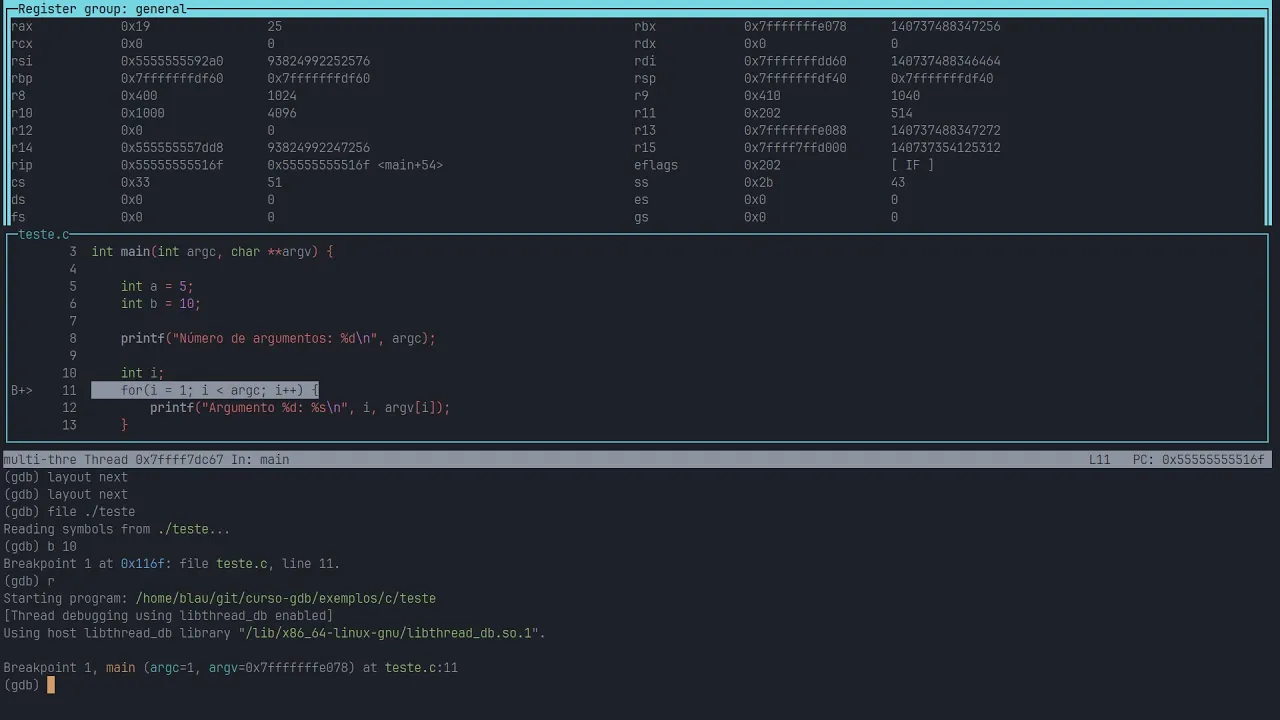Click the rip symbol <main+54> text
Screen dimensions: 1280x720
[410, 165]
